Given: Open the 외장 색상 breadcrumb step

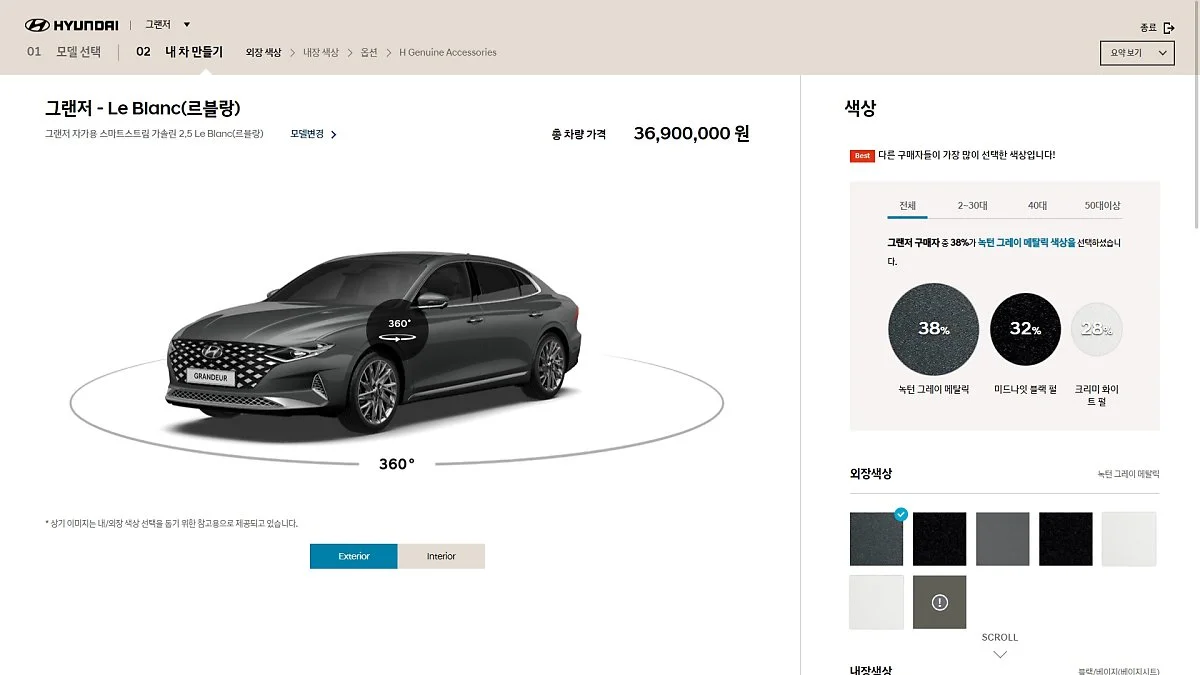Looking at the screenshot, I should (x=264, y=52).
